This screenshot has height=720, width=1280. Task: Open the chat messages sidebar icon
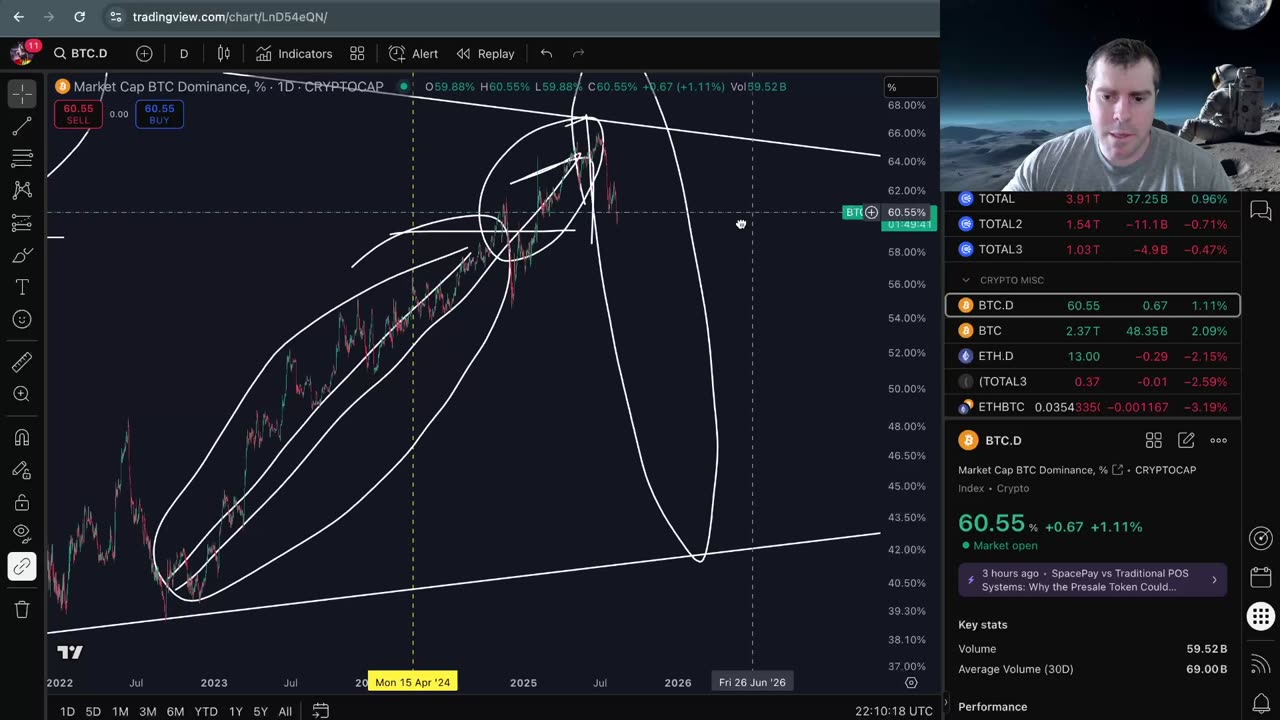(x=1261, y=211)
